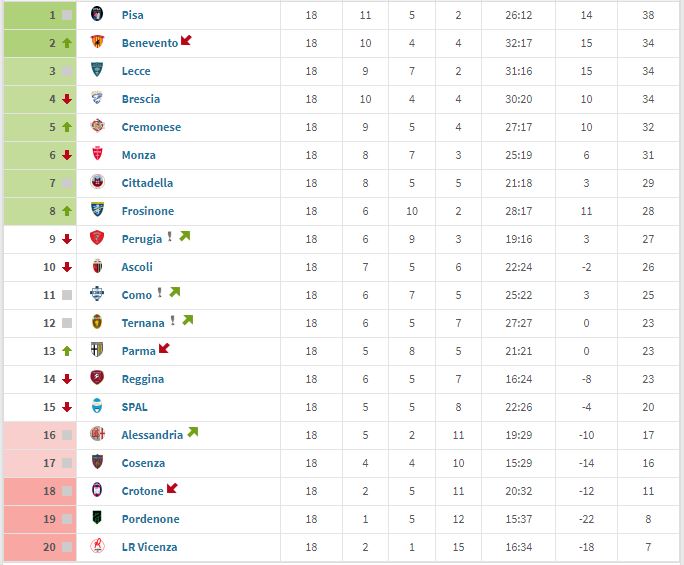Click red downward arrow beside Benevento name

(186, 41)
